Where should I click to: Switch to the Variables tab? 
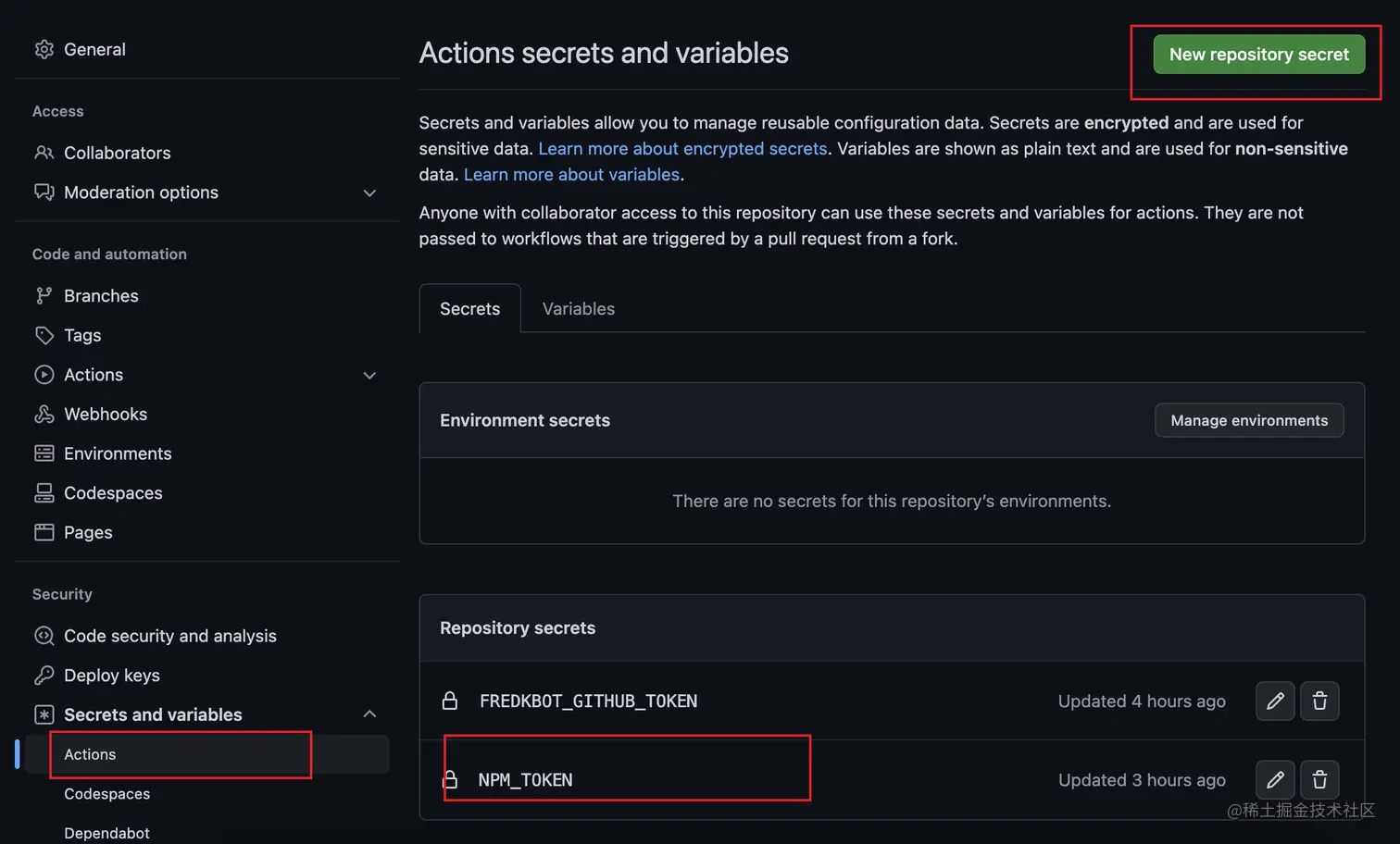click(578, 309)
